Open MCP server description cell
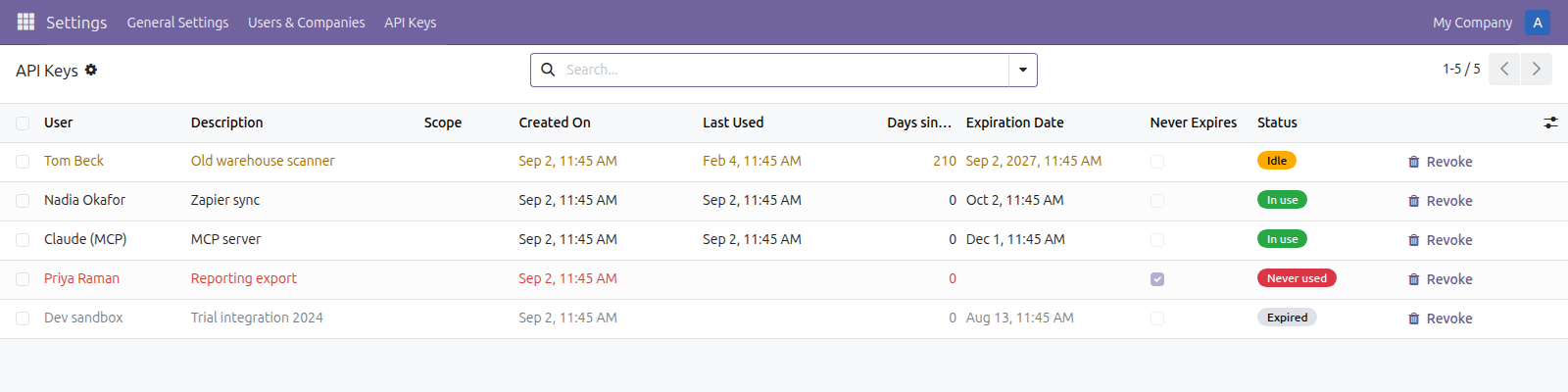Screen dimensions: 1568x392 click(x=225, y=239)
